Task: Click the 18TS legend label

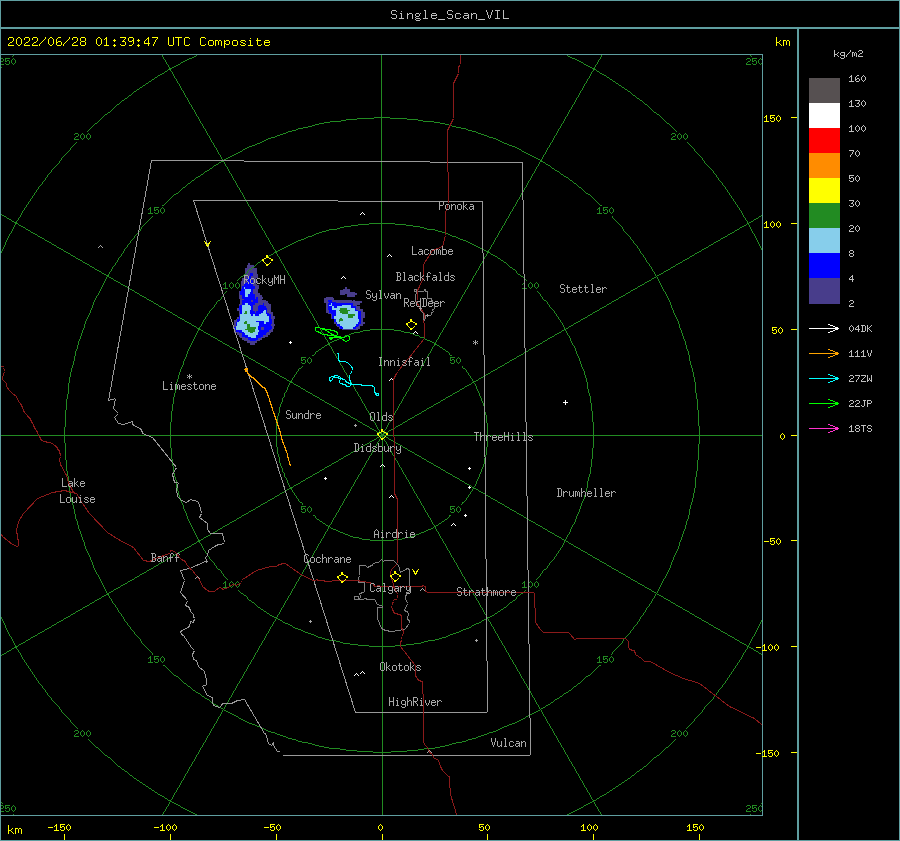Action: point(860,429)
